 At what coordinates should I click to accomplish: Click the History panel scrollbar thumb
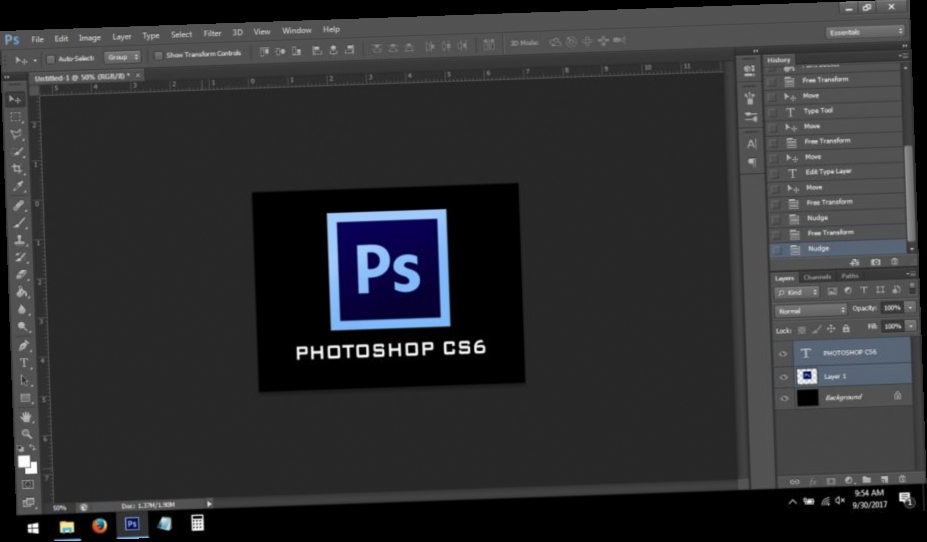(x=909, y=191)
